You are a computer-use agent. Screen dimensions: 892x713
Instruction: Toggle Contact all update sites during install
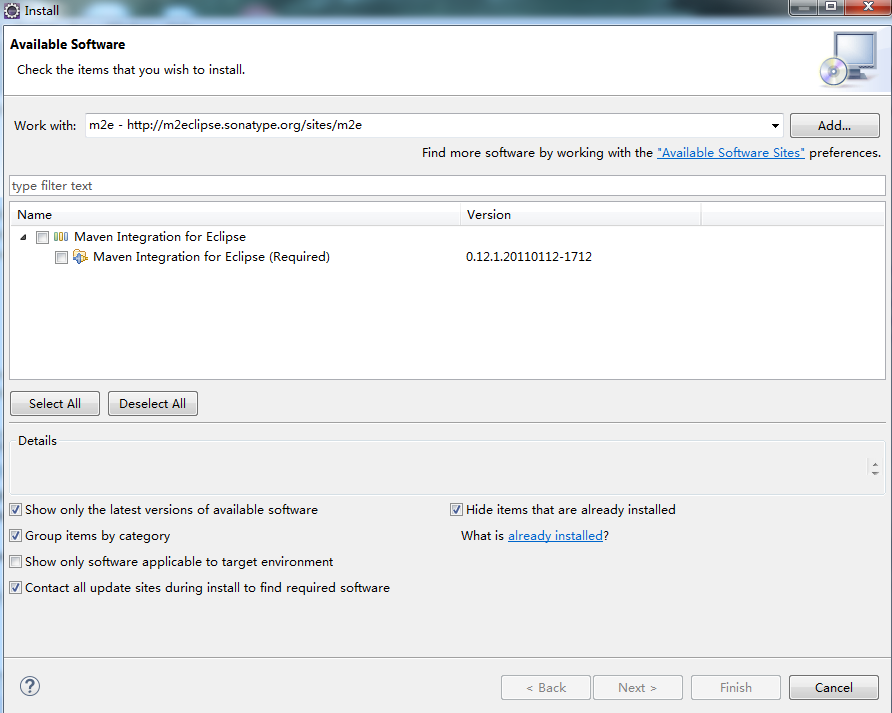[x=16, y=588]
